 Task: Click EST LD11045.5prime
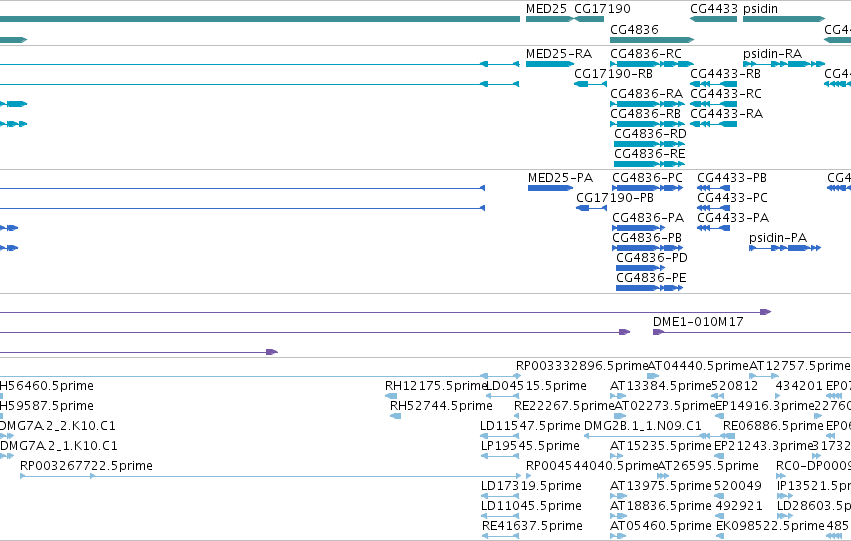pos(531,506)
